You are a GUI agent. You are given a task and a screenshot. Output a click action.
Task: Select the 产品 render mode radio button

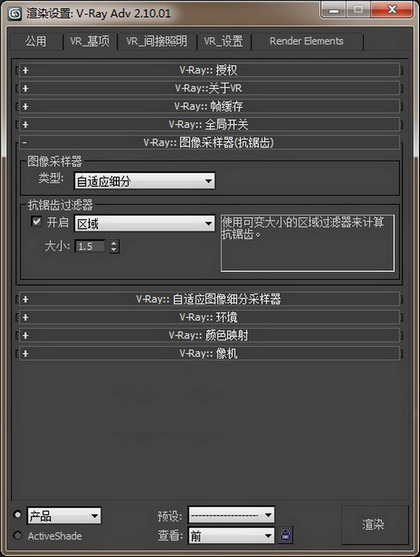point(17,514)
